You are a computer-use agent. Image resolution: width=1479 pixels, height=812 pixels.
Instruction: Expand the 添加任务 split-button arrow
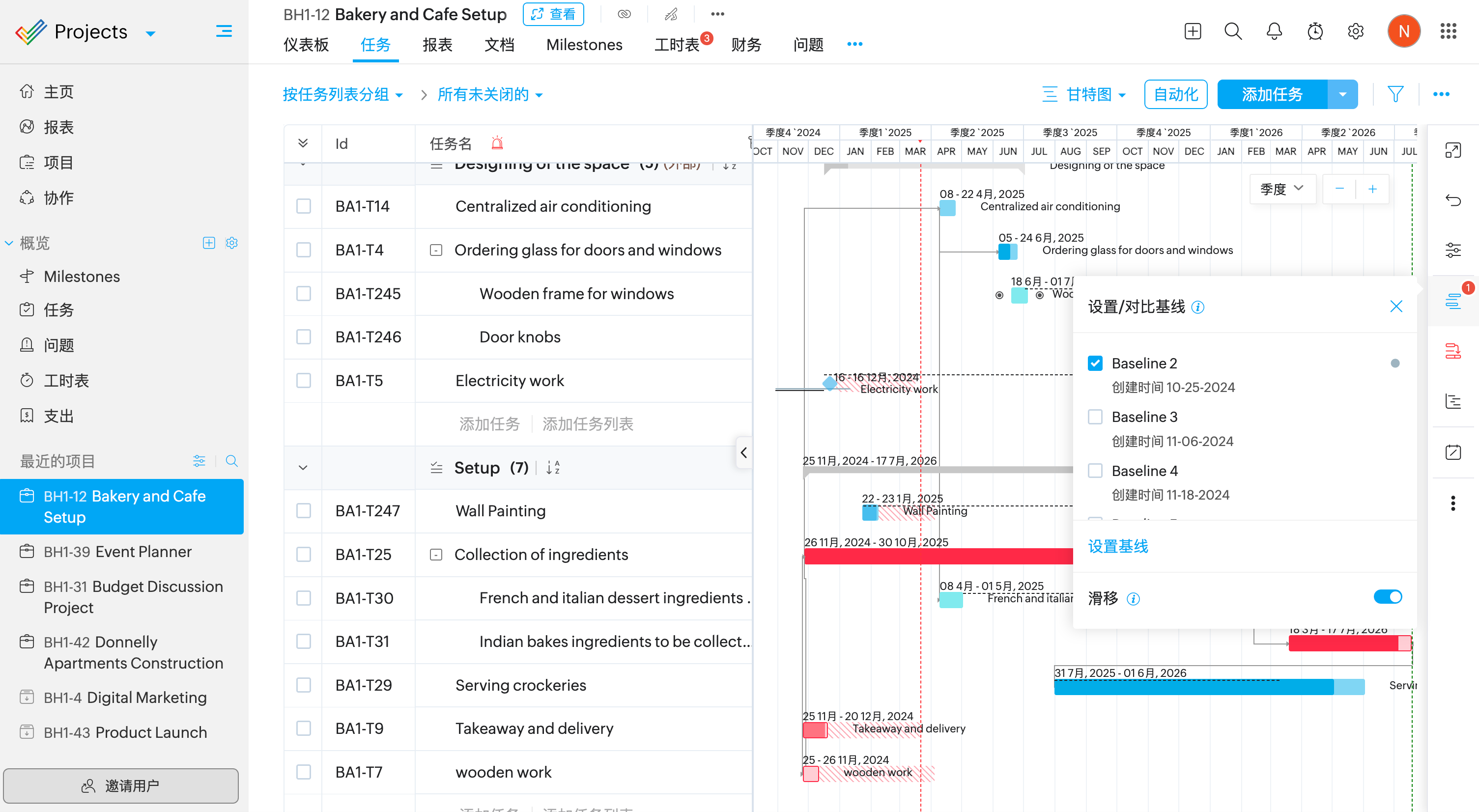pyautogui.click(x=1342, y=94)
